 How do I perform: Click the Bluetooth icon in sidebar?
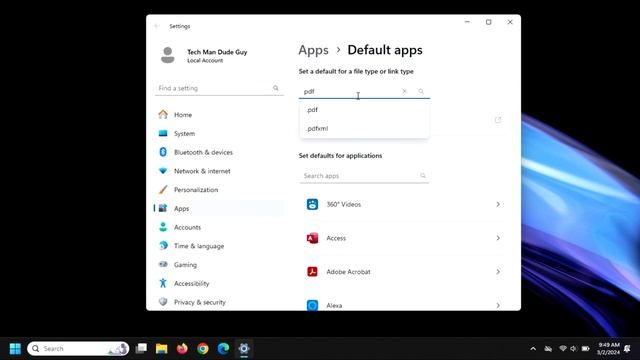[163, 152]
